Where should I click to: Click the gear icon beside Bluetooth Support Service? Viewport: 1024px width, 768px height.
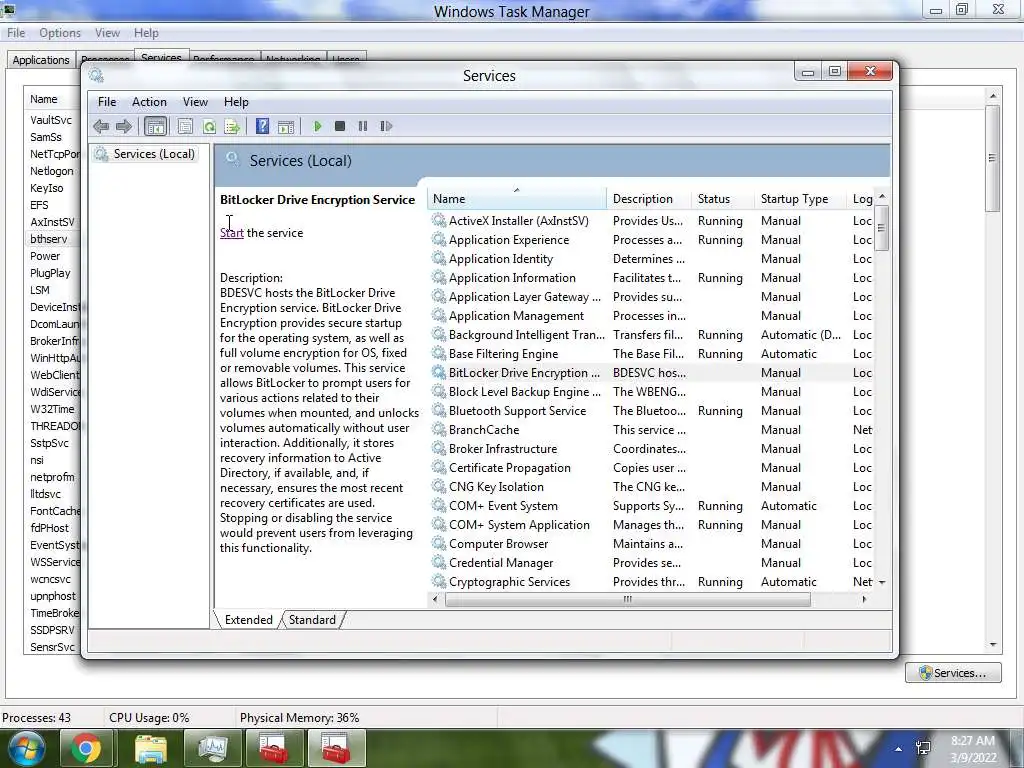[x=439, y=411]
